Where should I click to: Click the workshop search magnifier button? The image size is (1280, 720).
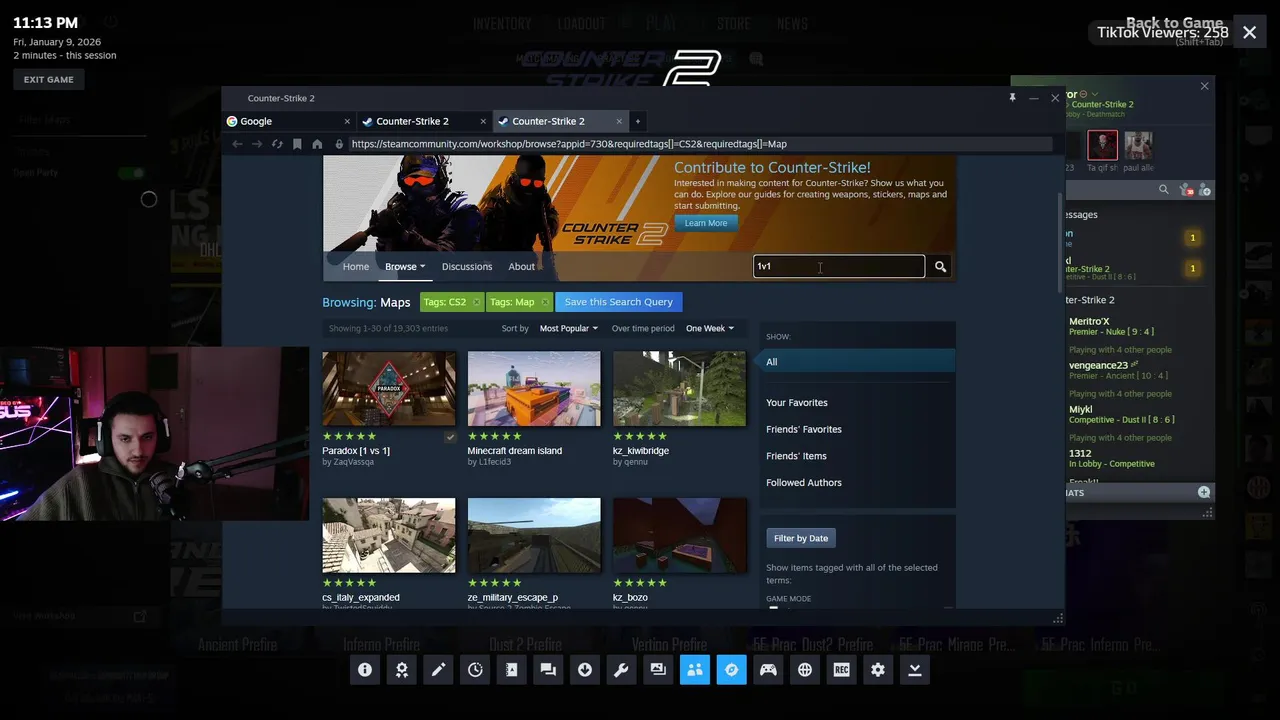[x=940, y=266]
